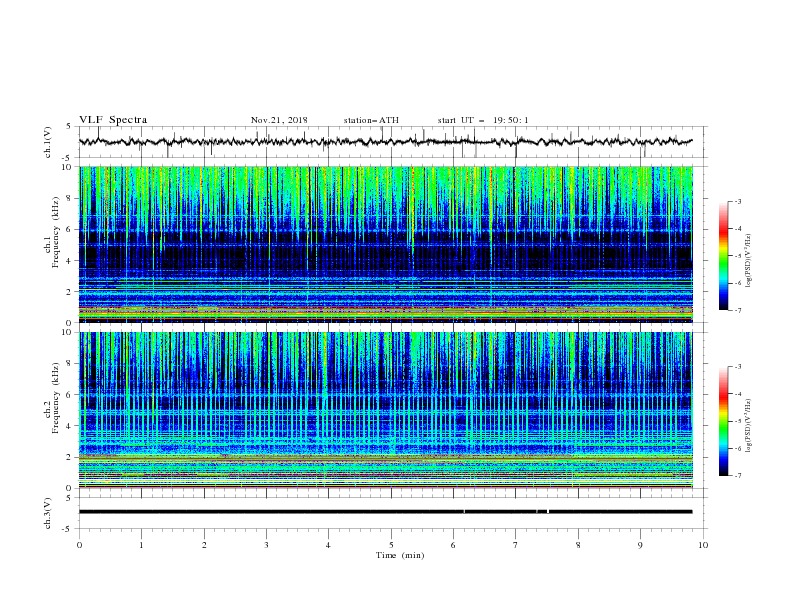Click the "VLF Spectra" plot title
The width and height of the screenshot is (792, 612).
(x=113, y=120)
